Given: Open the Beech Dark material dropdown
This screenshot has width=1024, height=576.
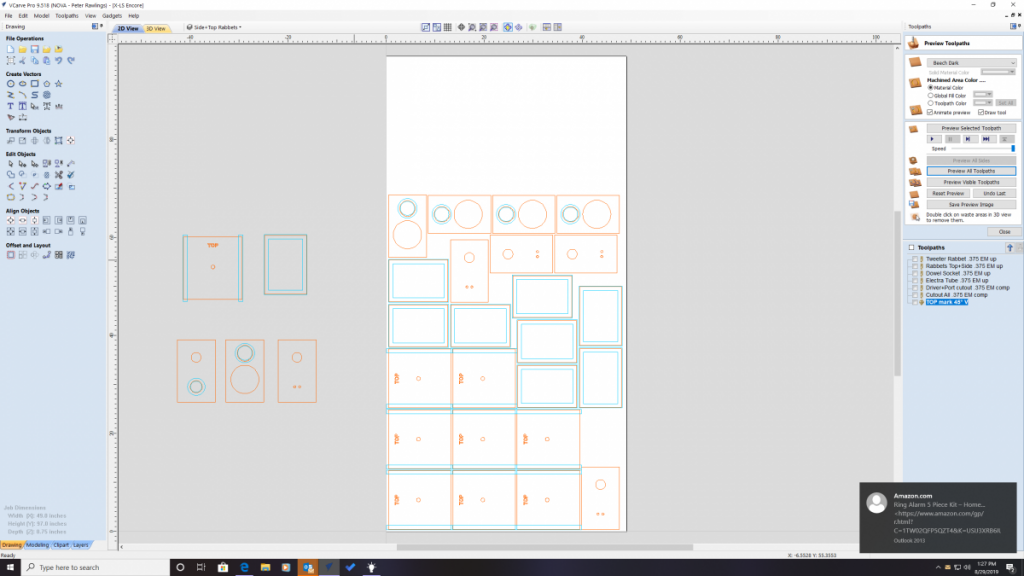Looking at the screenshot, I should (x=971, y=62).
